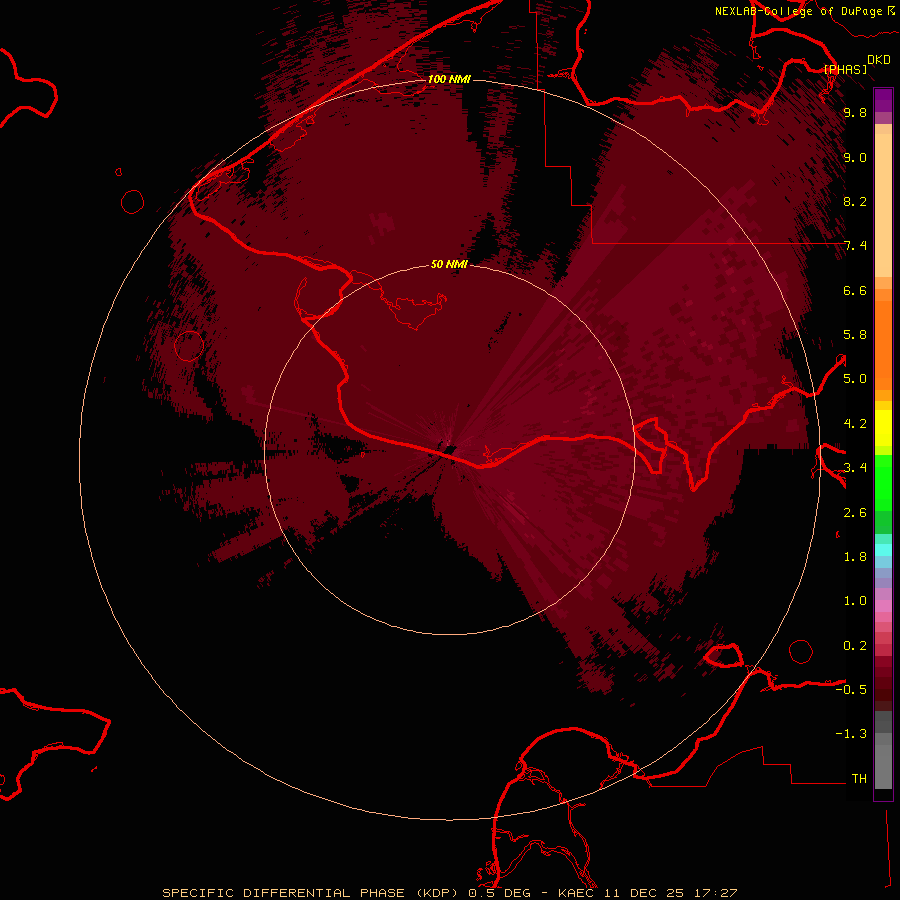Click the 9.8 value on the color scale
Screen dimensions: 900x900
click(855, 112)
